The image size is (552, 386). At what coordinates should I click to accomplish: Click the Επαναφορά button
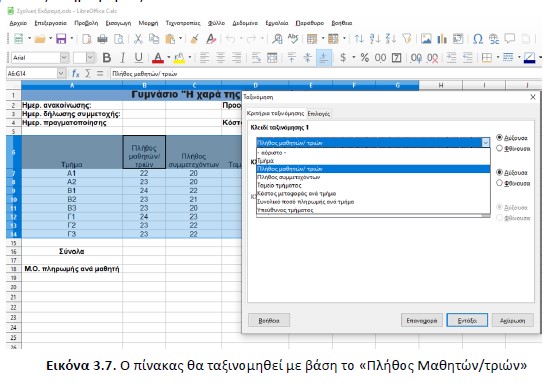click(x=422, y=320)
